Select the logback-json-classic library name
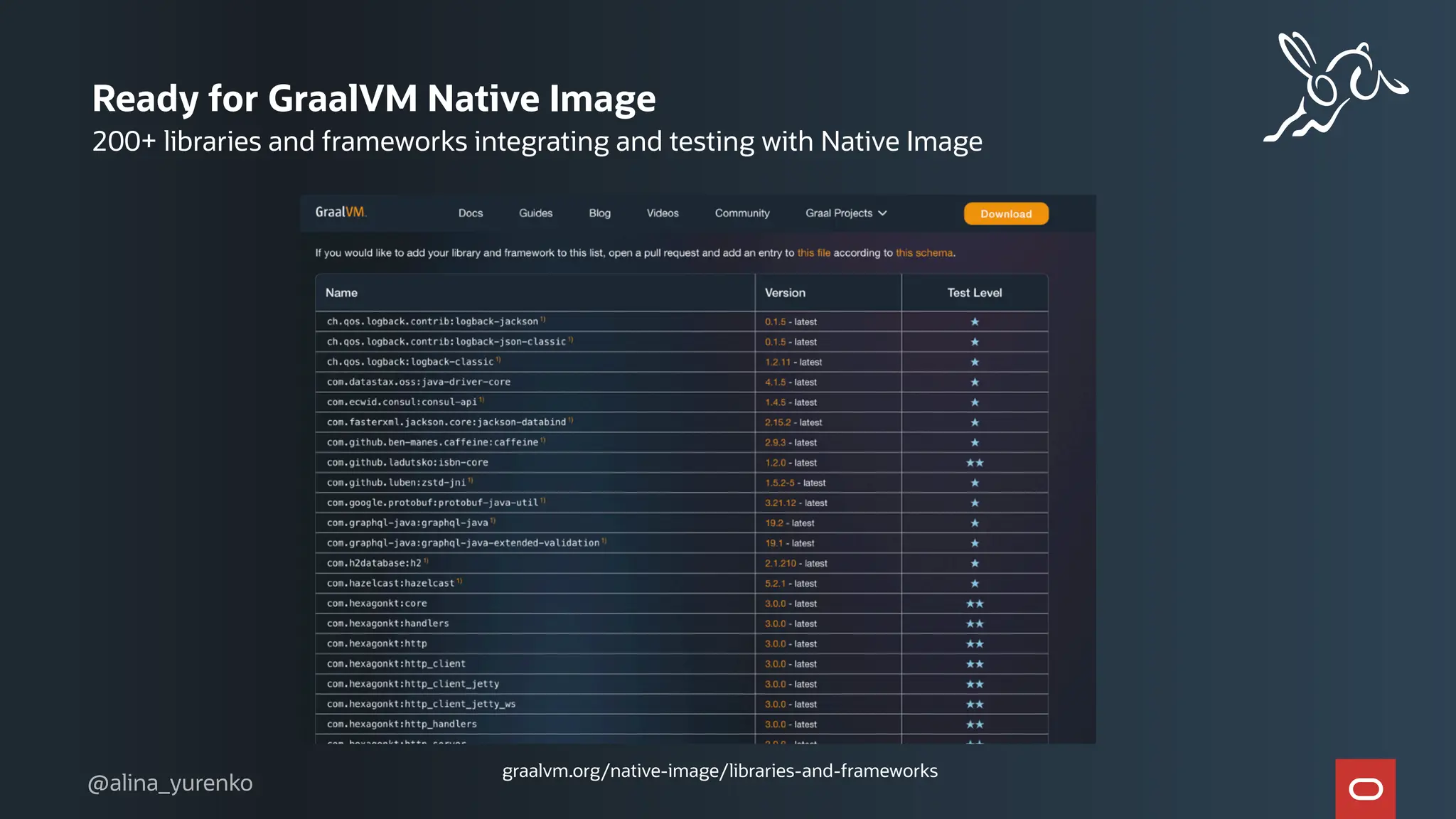1456x819 pixels. coord(446,341)
